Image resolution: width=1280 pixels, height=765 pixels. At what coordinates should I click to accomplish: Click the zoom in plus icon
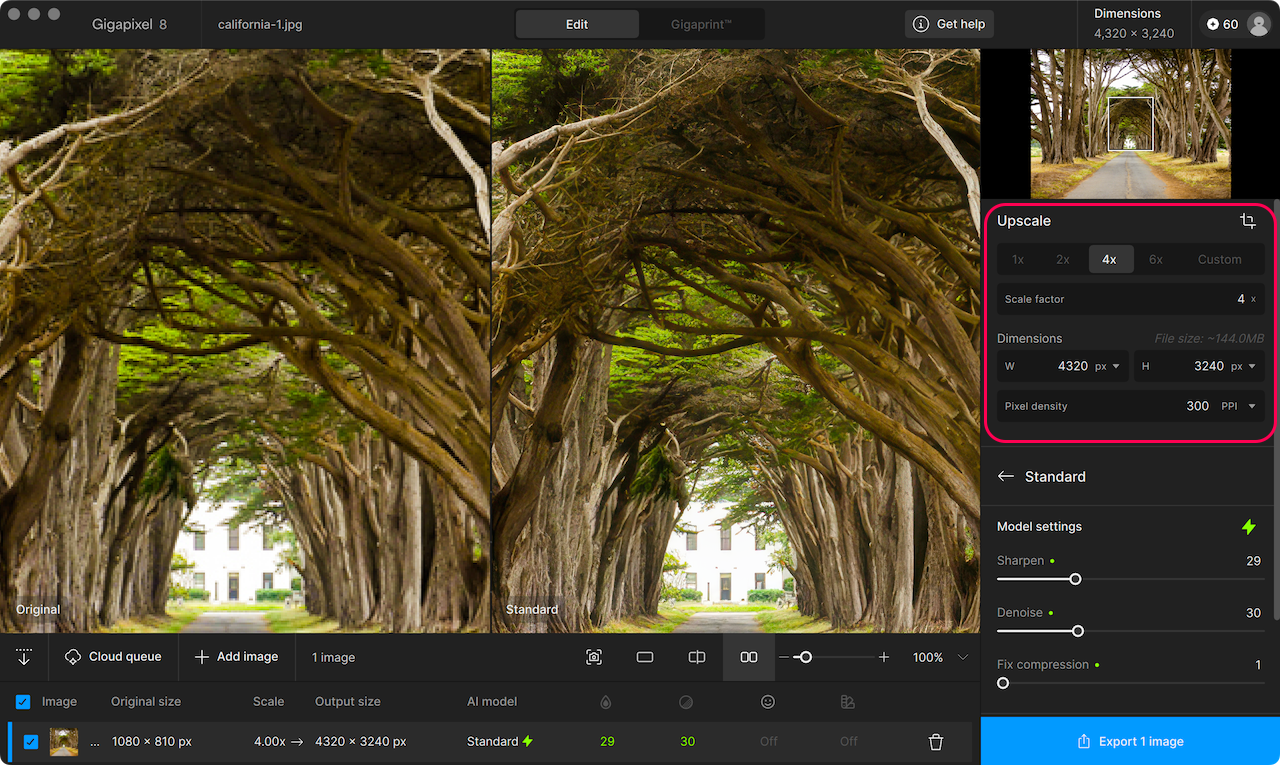884,657
